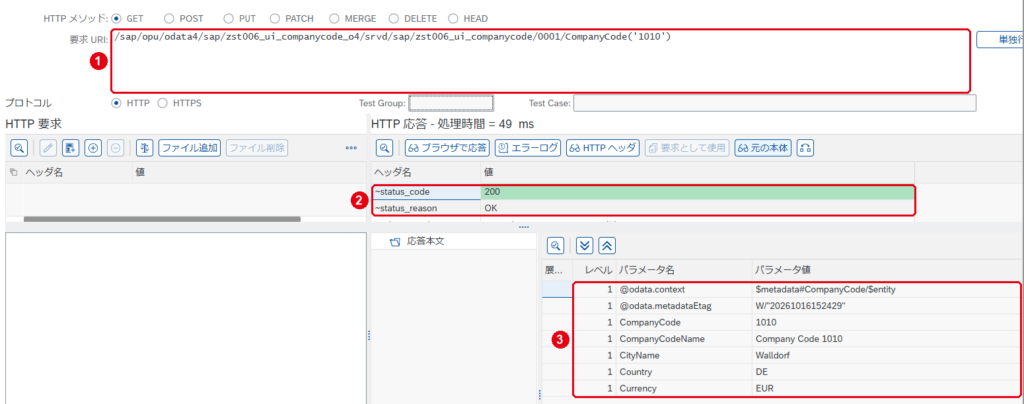Open the three-dot overflow menu in request toolbar
Screen dimensions: 1024x404
(x=351, y=148)
